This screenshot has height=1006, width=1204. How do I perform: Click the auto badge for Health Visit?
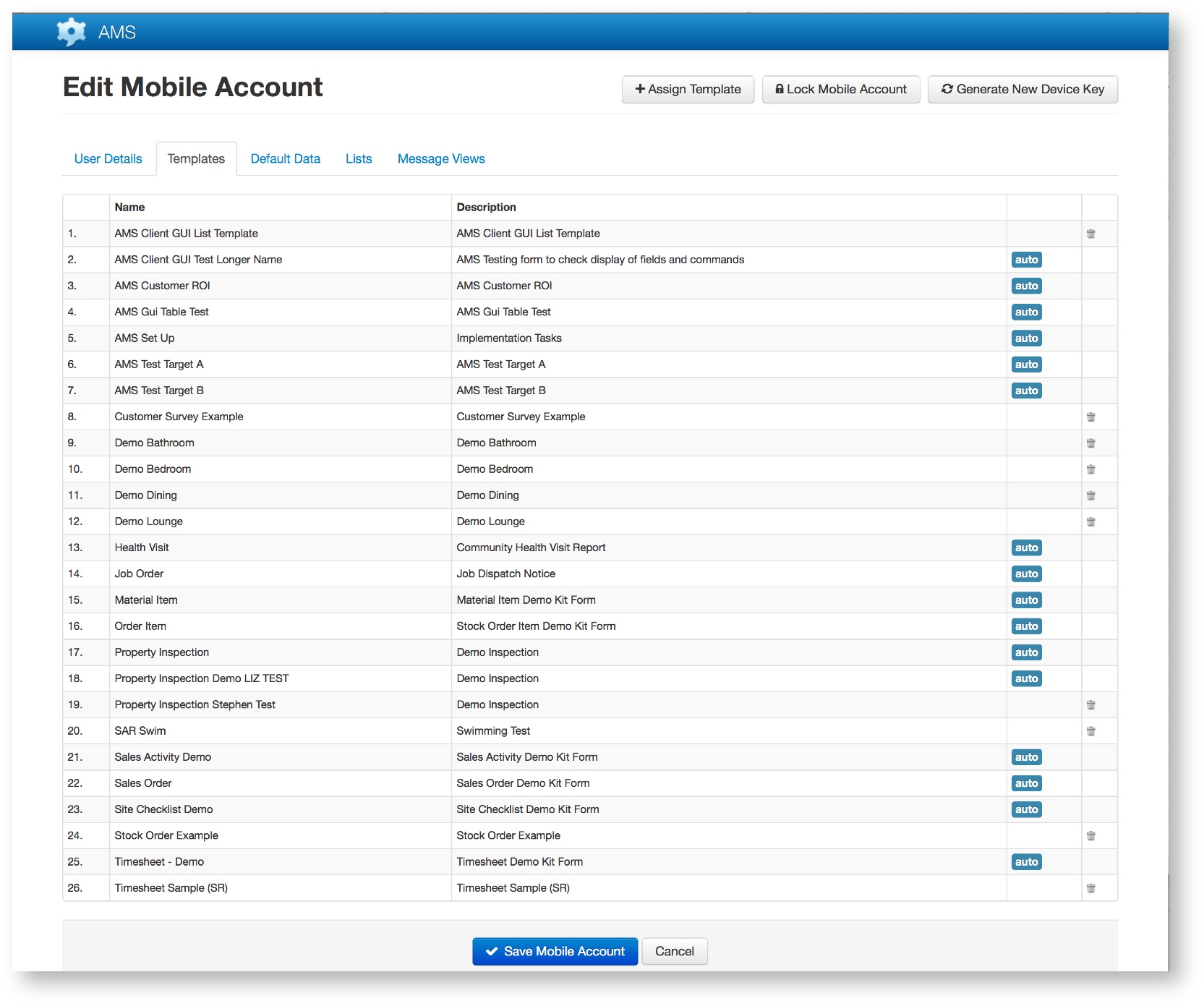click(x=1026, y=547)
